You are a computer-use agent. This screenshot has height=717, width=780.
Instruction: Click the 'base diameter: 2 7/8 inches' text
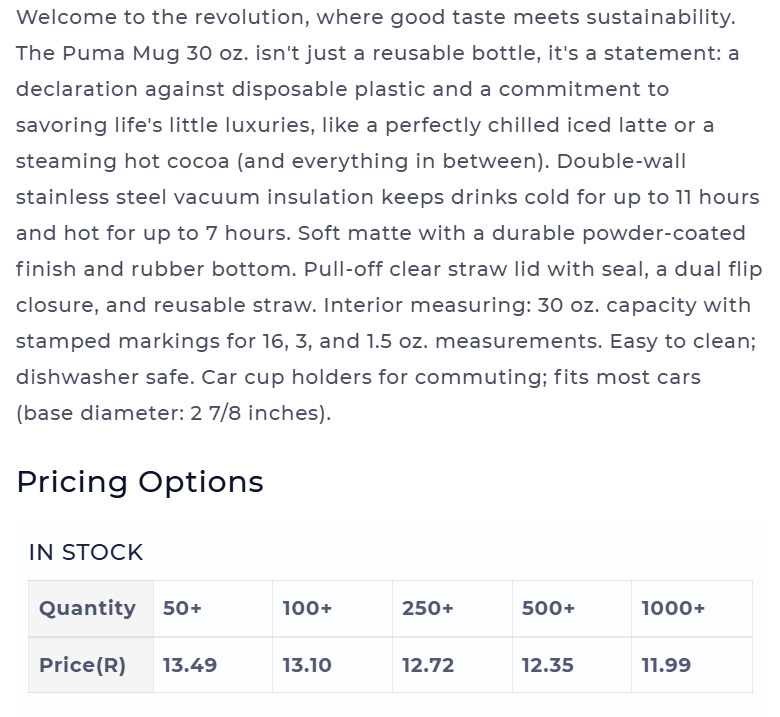173,413
